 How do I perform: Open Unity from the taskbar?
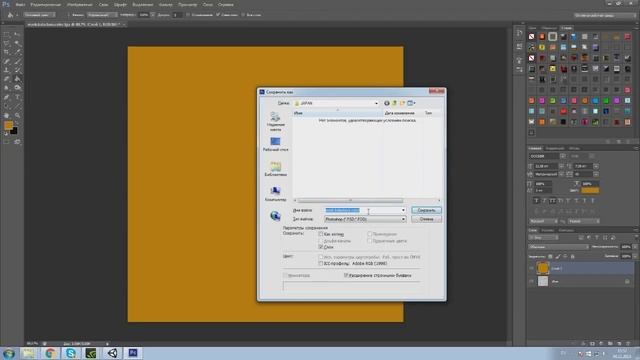(x=112, y=353)
